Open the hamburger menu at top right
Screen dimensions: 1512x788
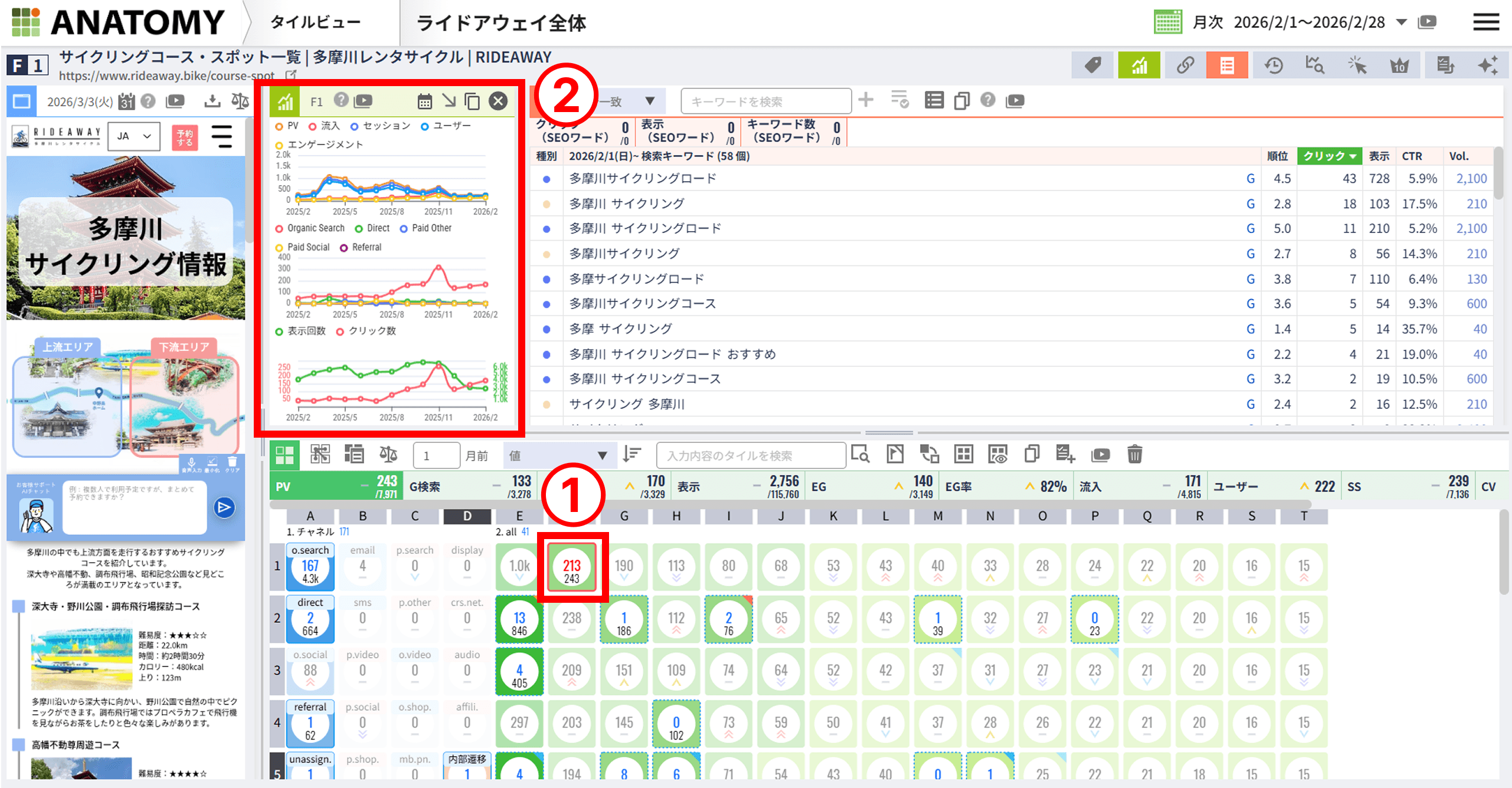pos(1485,22)
